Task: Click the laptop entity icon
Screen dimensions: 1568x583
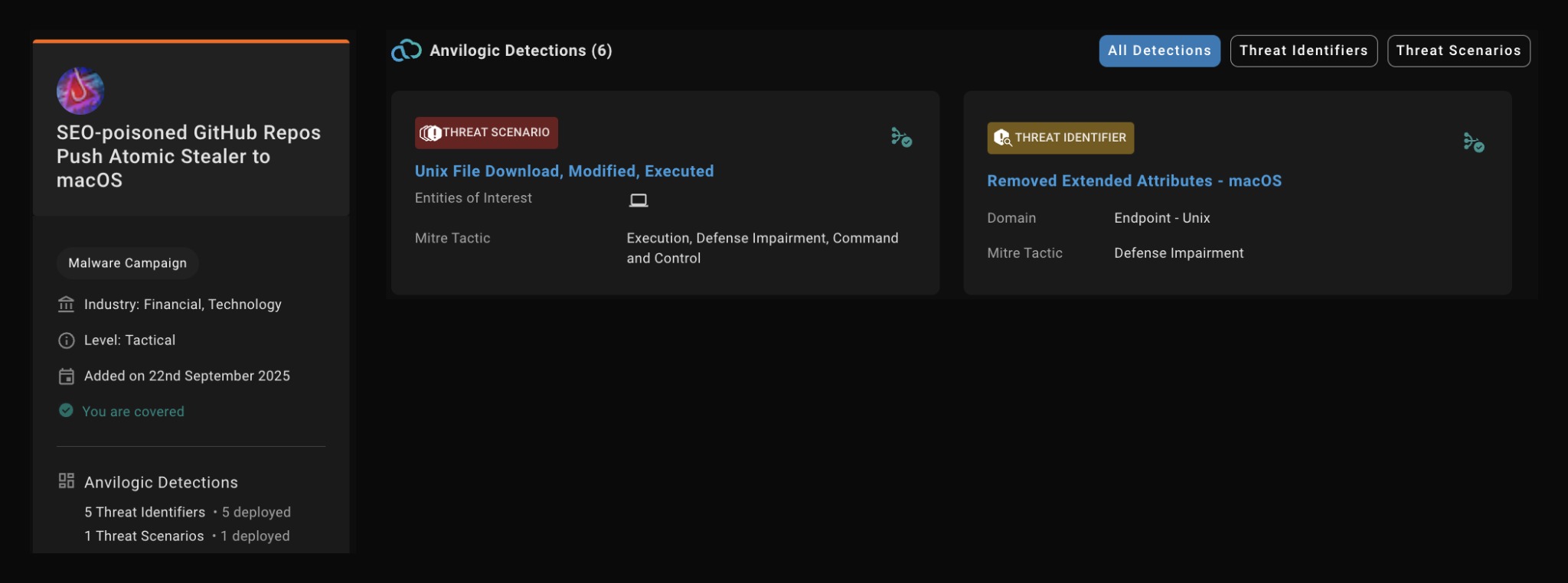Action: click(639, 200)
